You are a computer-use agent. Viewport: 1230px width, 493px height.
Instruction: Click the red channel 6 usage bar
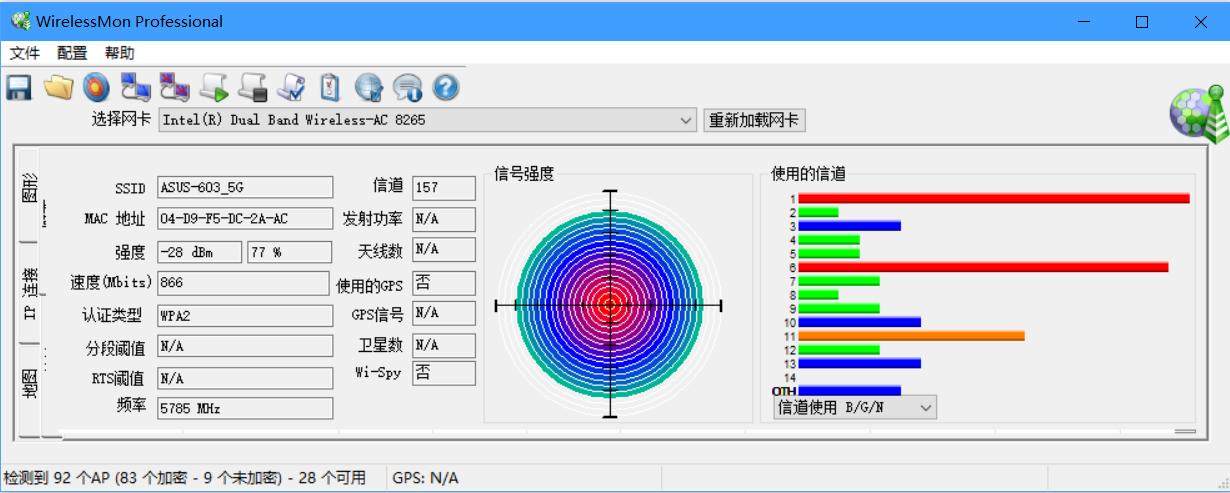983,267
